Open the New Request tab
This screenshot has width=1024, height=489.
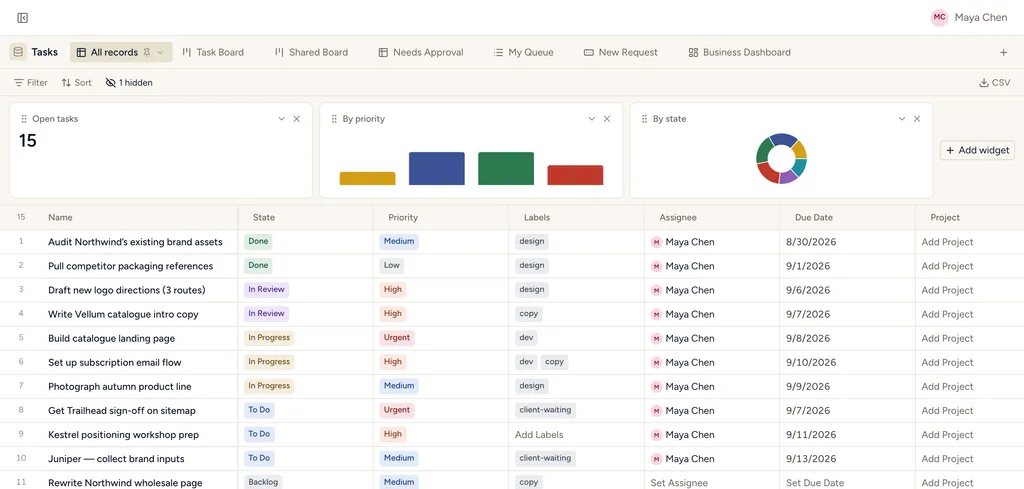(x=620, y=52)
